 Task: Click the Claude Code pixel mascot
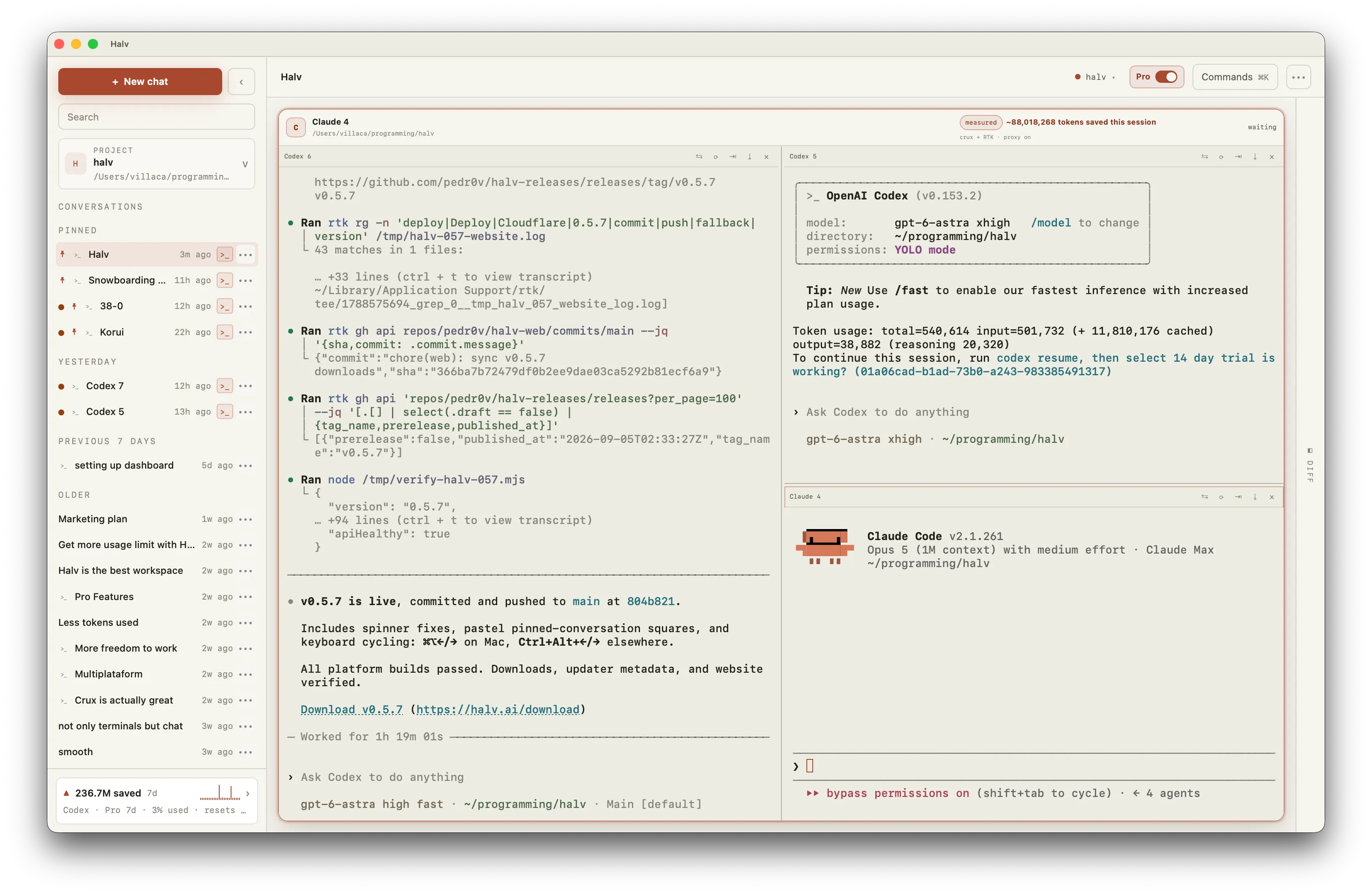click(x=825, y=546)
